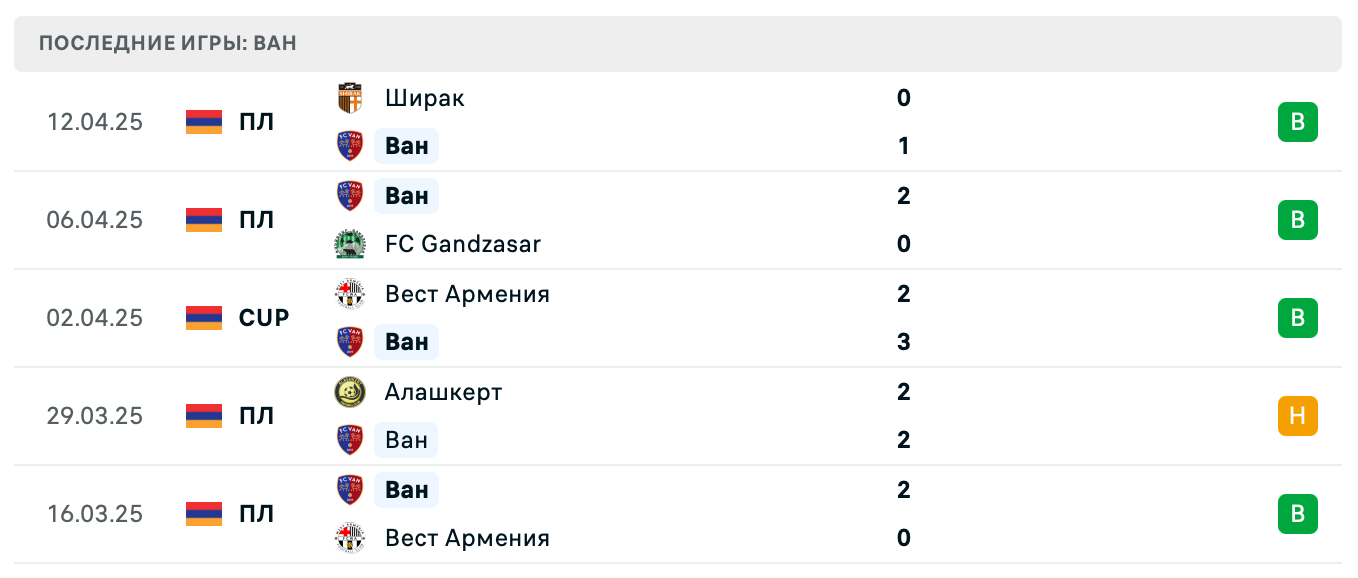1358x578 pixels.
Task: Click the green В badge of the 16.03.25 match
Action: tap(1297, 514)
